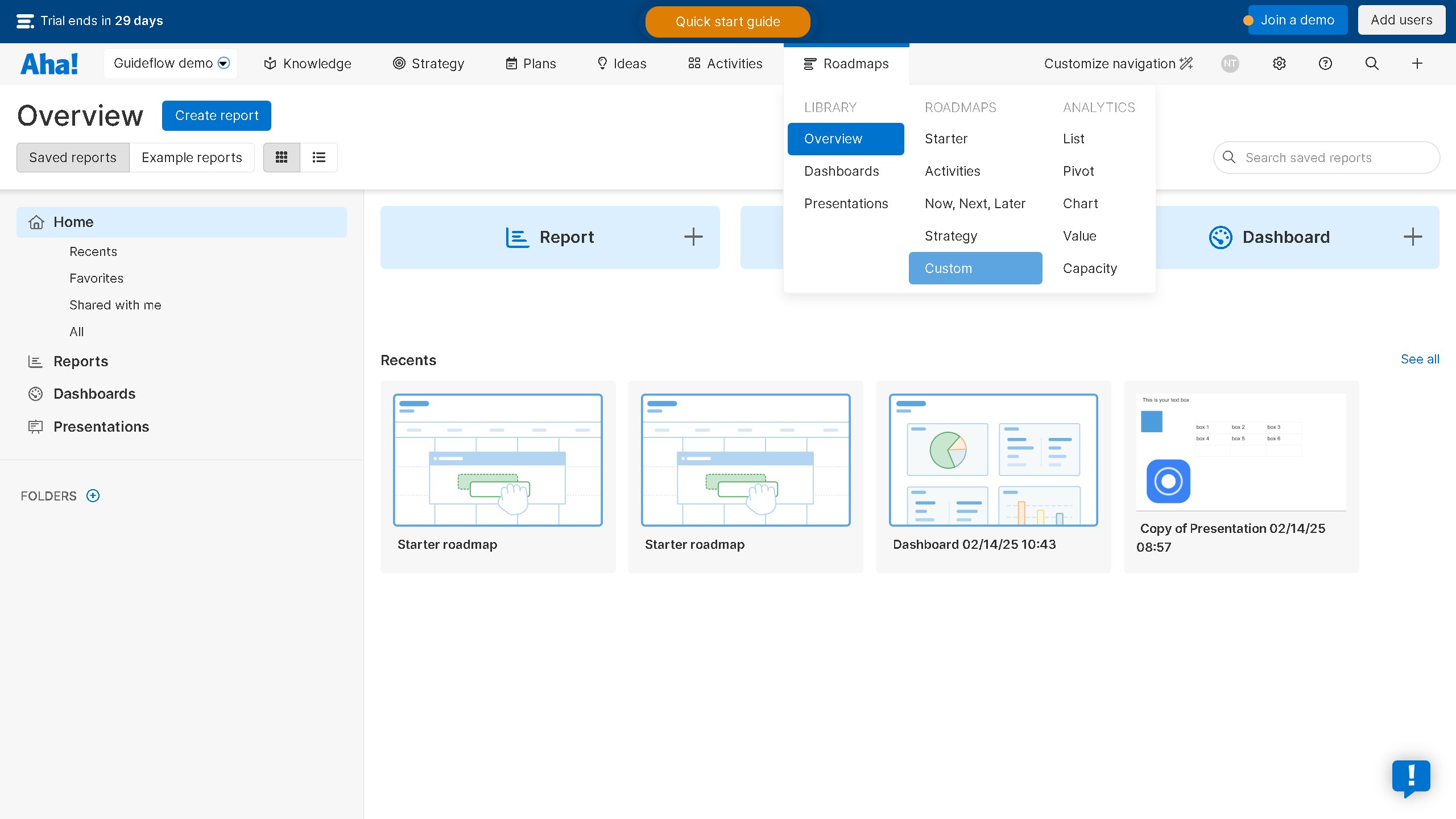Follow the See all link
The image size is (1456, 819).
(x=1420, y=359)
